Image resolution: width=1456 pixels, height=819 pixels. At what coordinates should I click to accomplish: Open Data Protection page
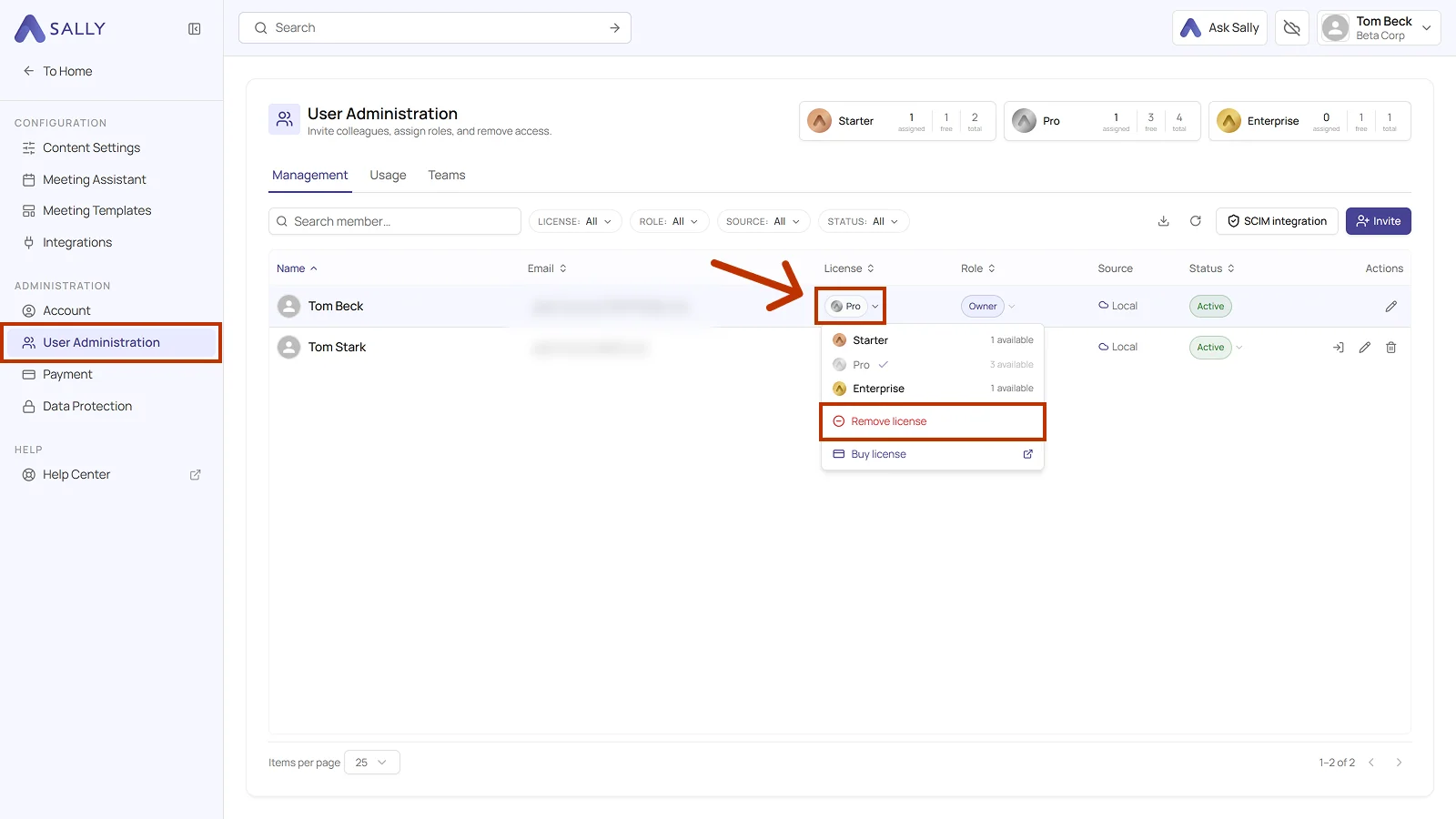(87, 406)
